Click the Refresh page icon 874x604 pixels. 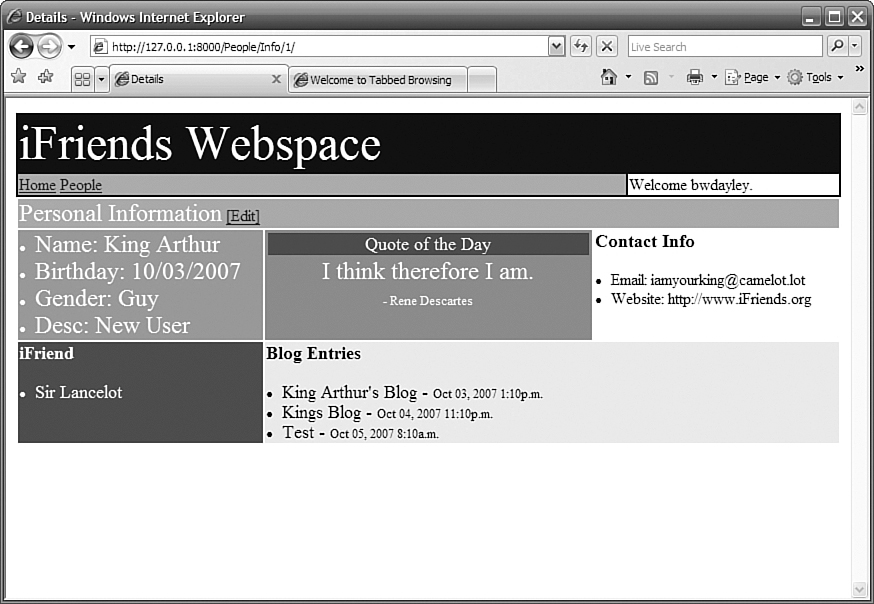tap(581, 46)
